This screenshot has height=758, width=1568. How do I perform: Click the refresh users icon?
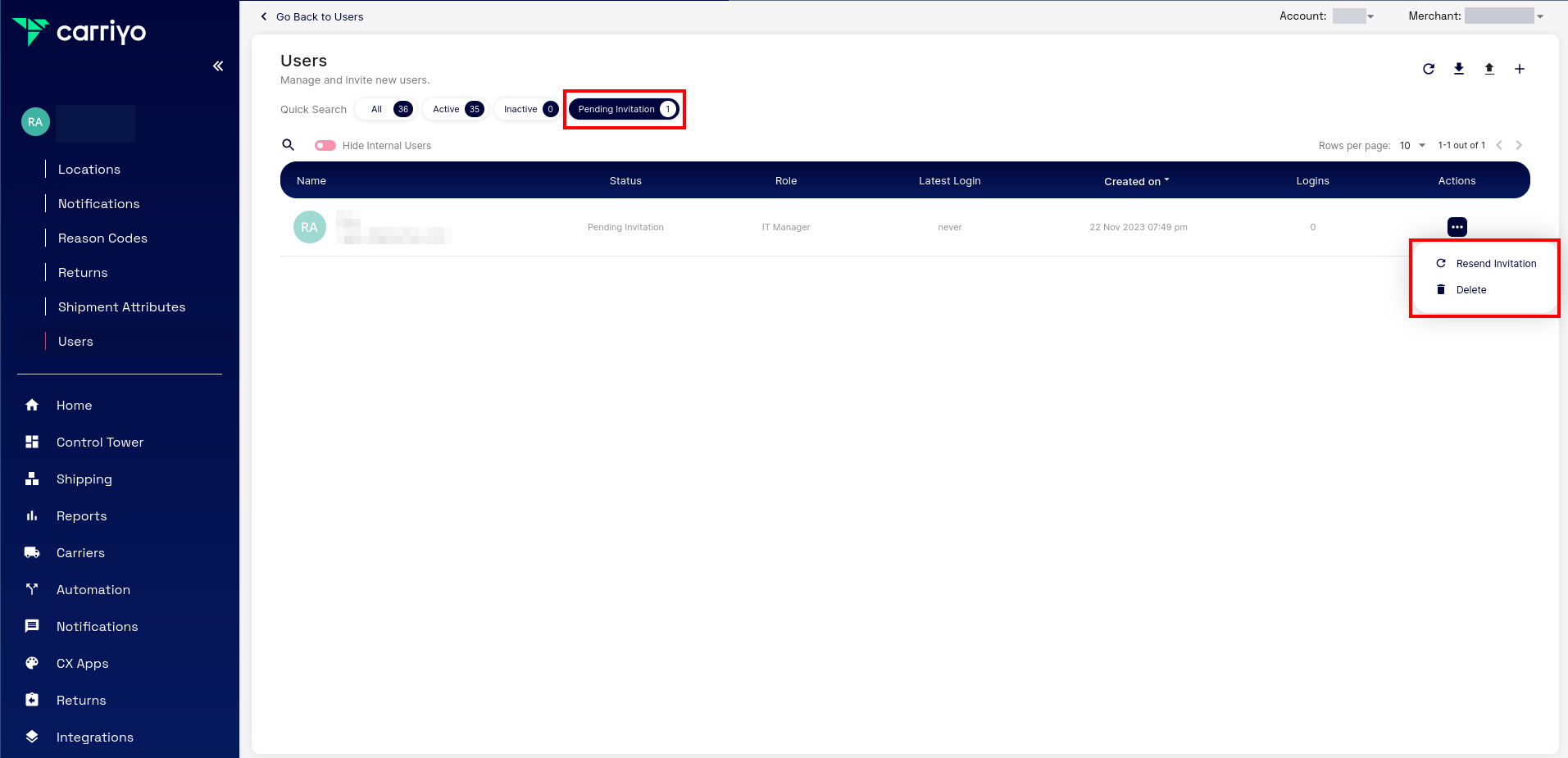click(x=1429, y=69)
